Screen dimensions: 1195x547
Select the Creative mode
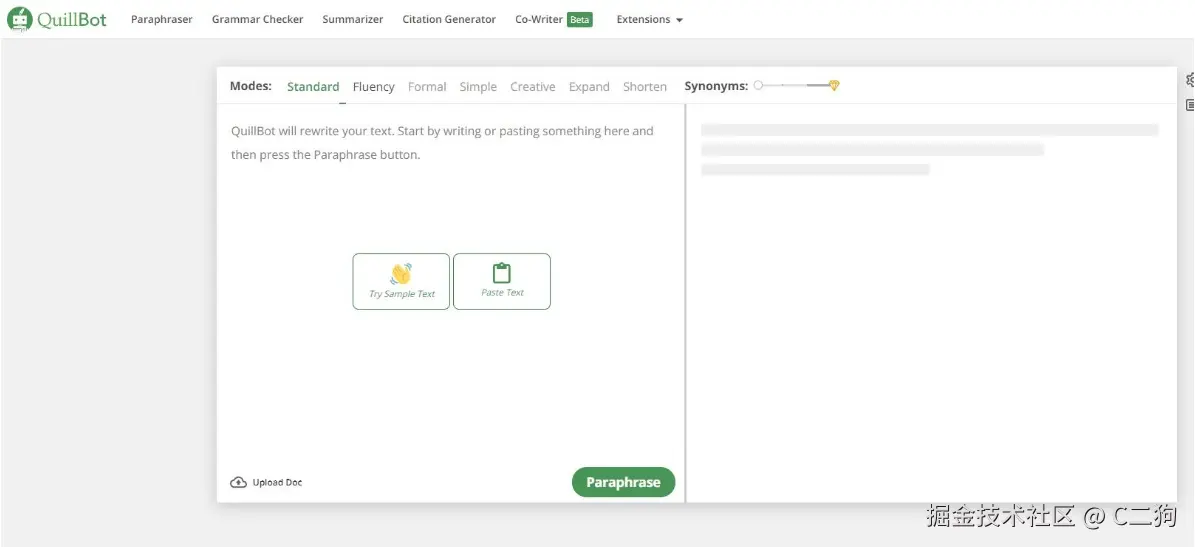click(533, 86)
